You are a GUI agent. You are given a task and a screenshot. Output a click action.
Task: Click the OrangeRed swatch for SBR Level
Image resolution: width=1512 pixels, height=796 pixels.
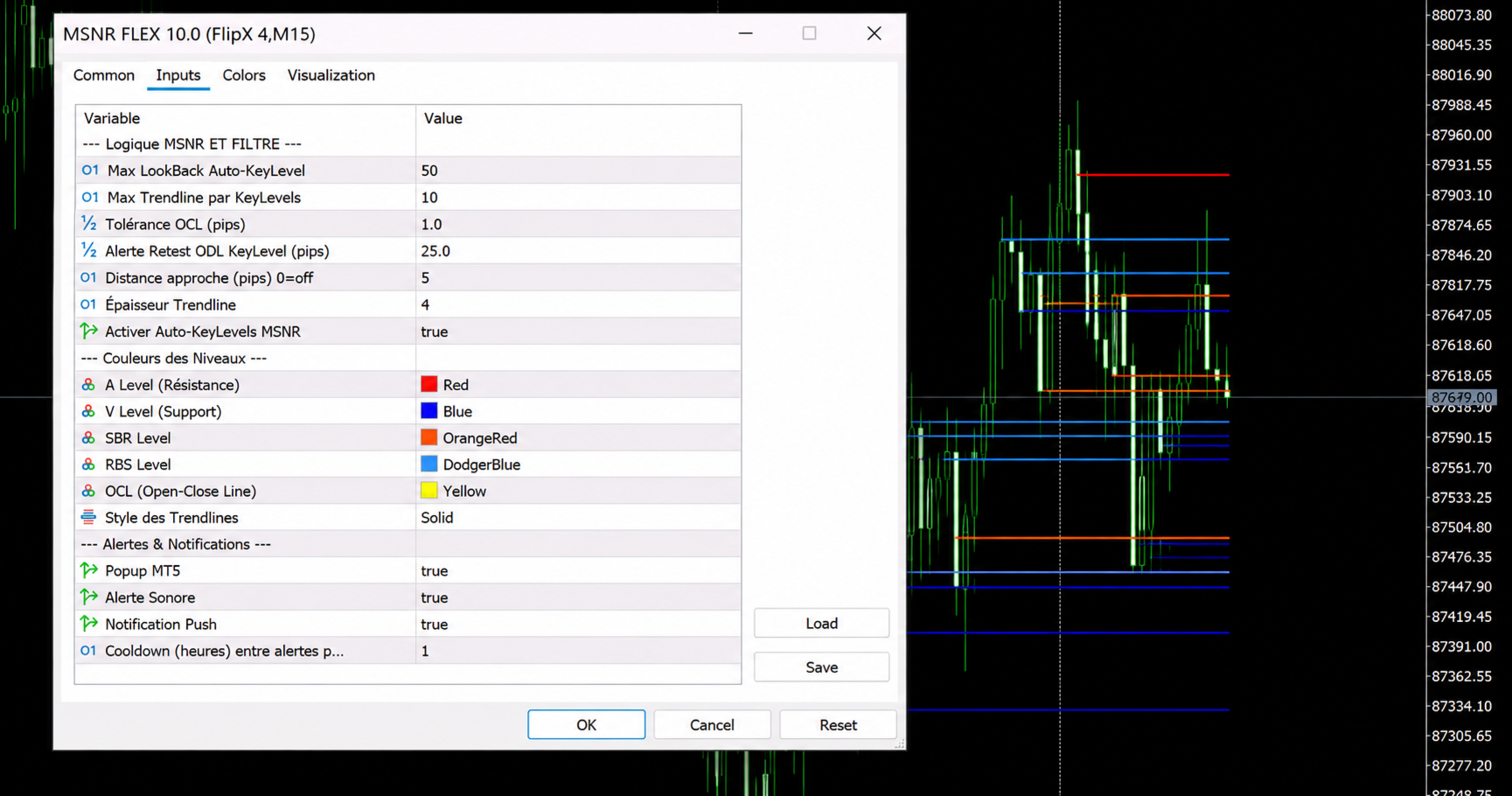pyautogui.click(x=429, y=437)
